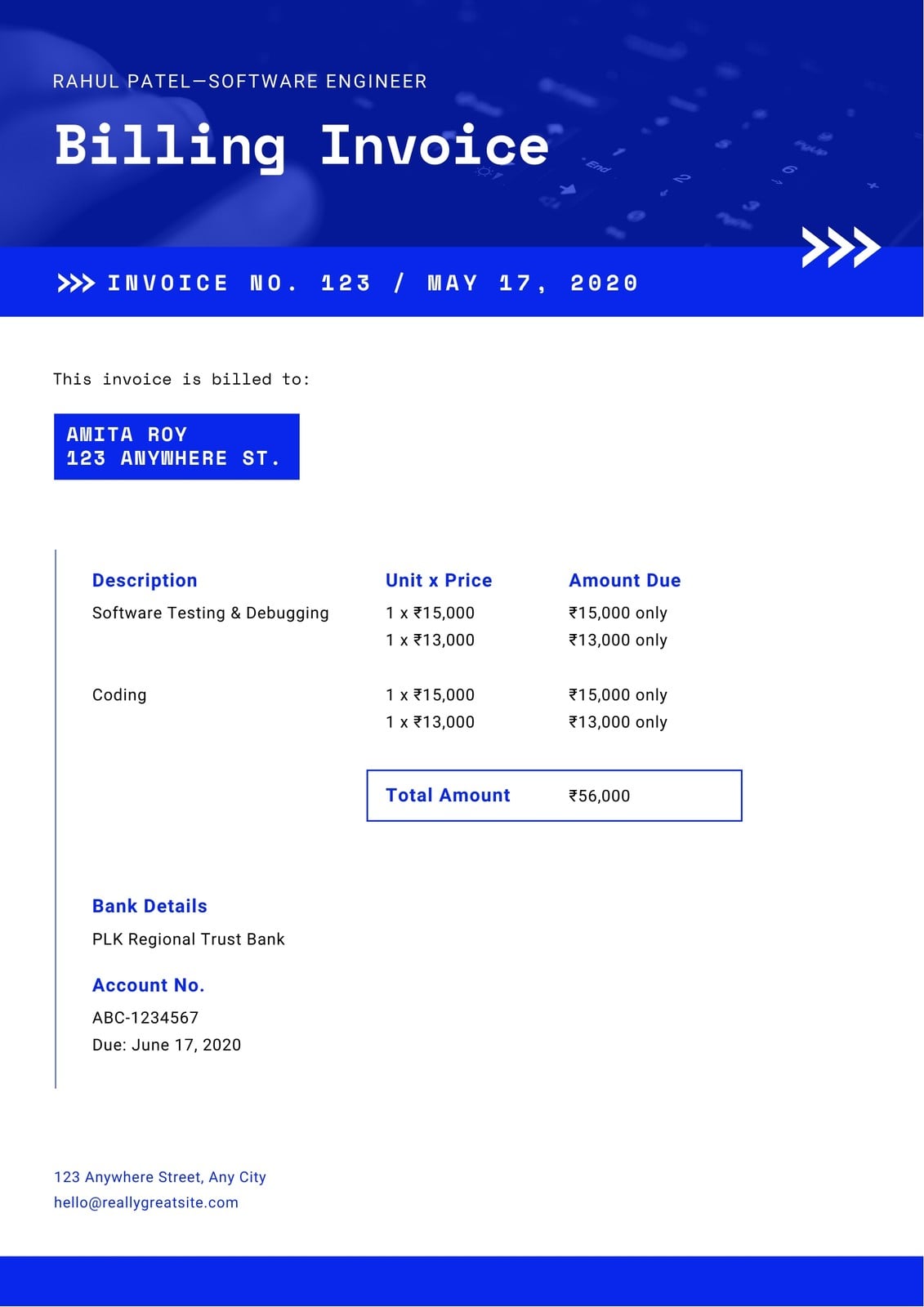924x1307 pixels.
Task: Click the large white triple-chevron arrow icon
Action: click(x=841, y=247)
